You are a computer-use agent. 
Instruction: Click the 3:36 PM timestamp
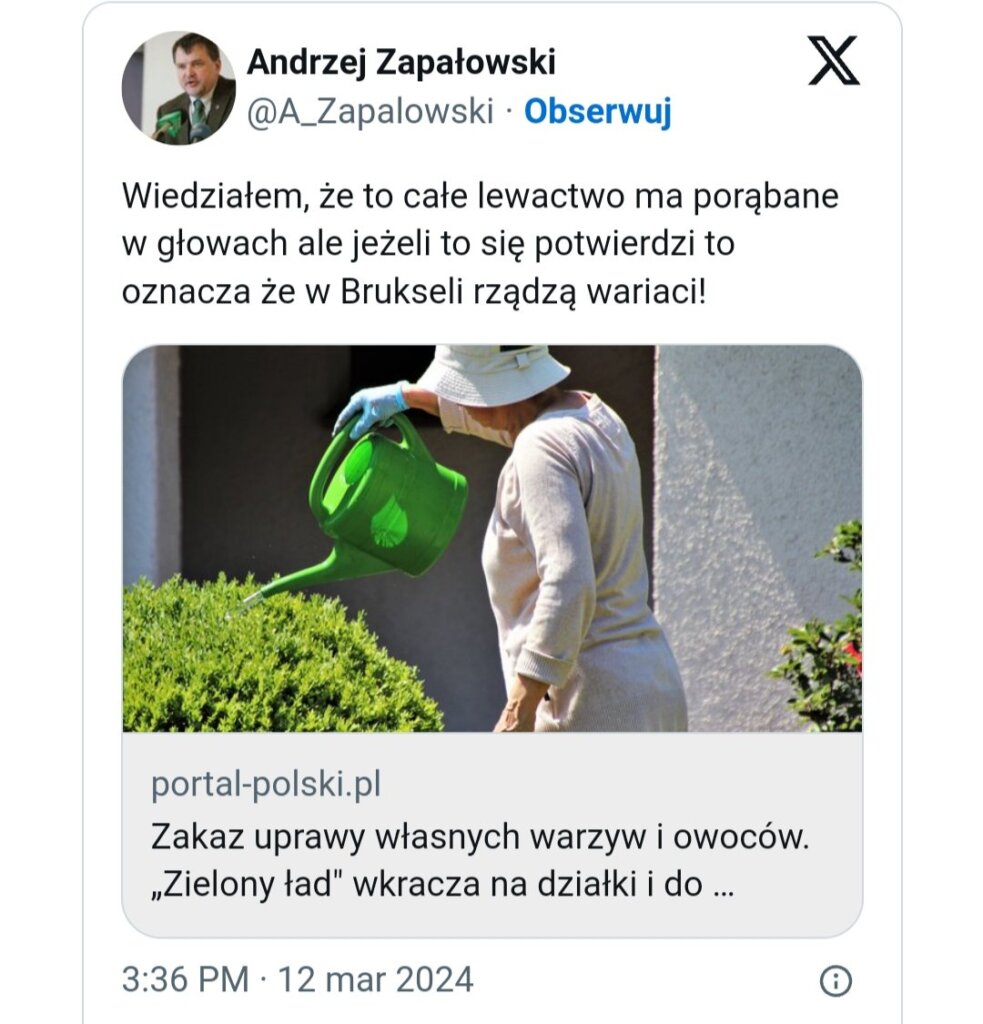click(x=185, y=980)
